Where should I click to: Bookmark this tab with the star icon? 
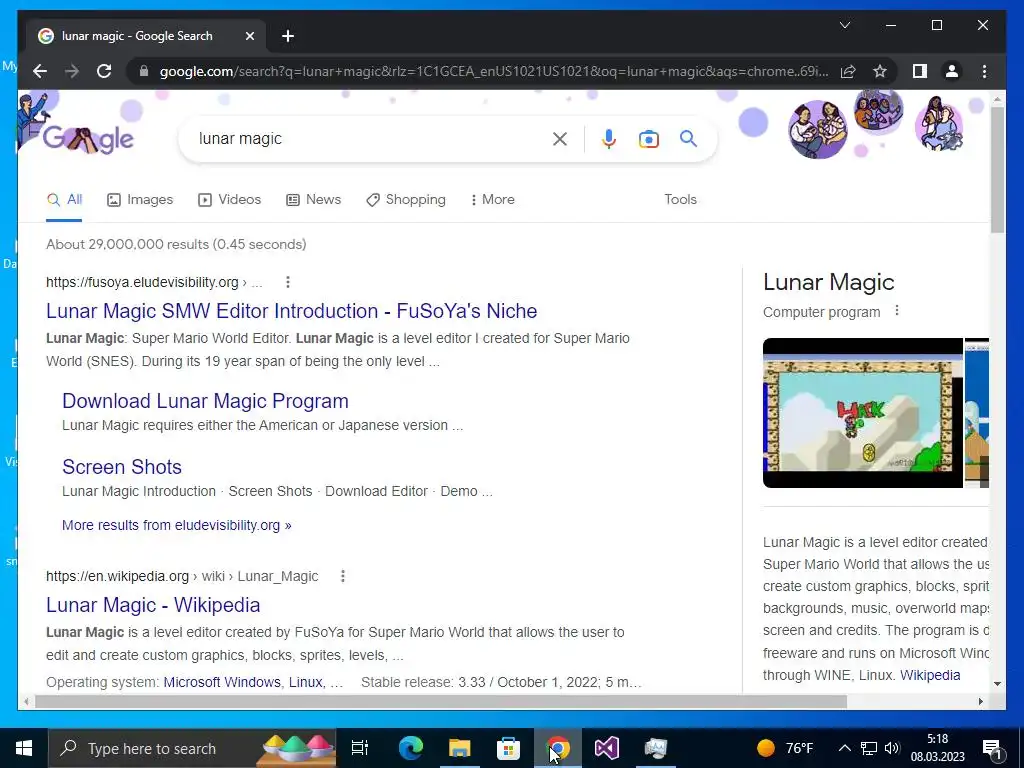pos(880,71)
